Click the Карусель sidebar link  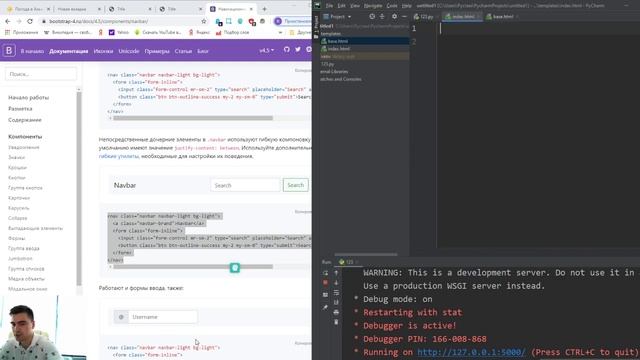tap(18, 208)
